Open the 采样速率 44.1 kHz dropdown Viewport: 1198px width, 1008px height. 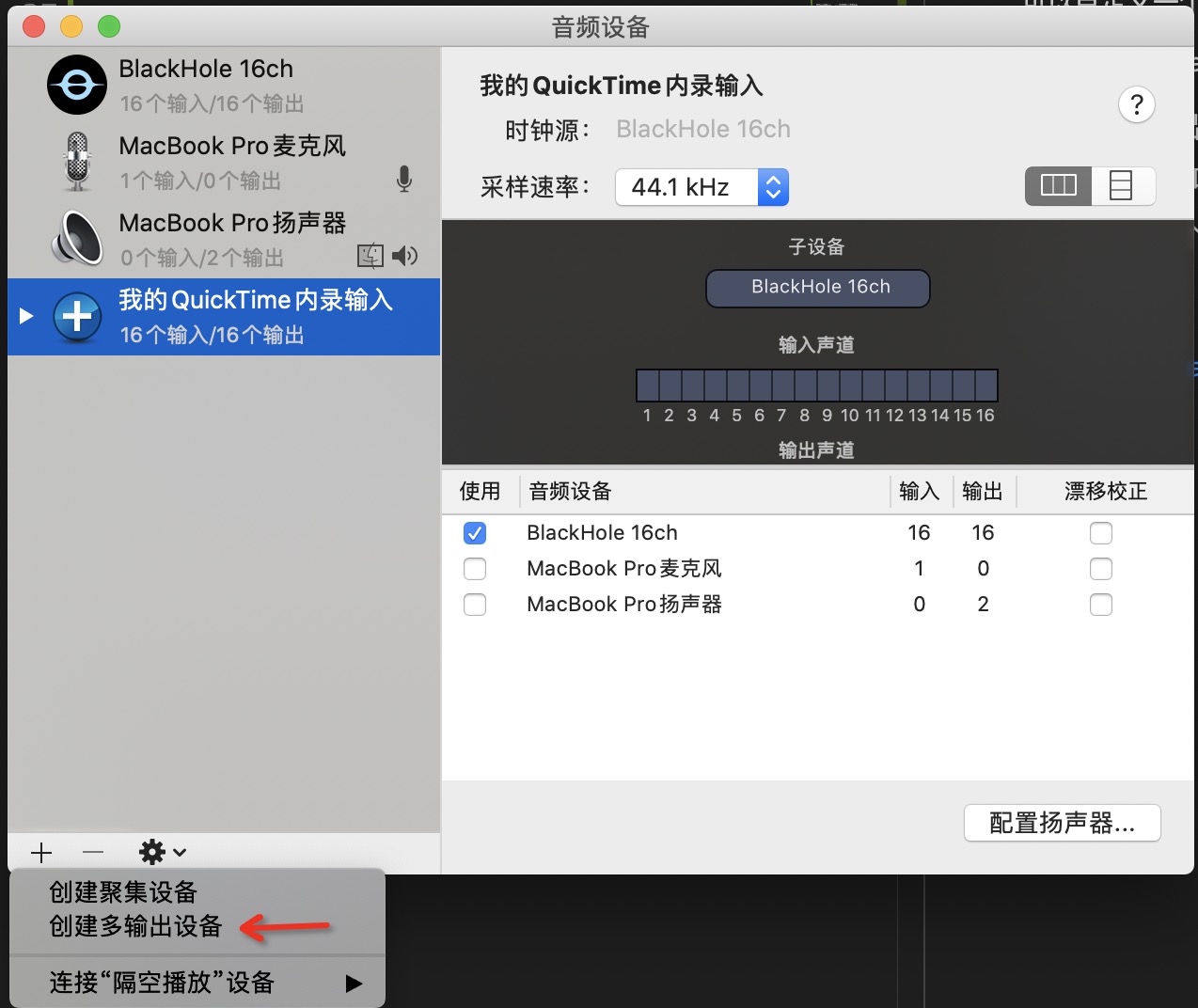click(x=701, y=187)
